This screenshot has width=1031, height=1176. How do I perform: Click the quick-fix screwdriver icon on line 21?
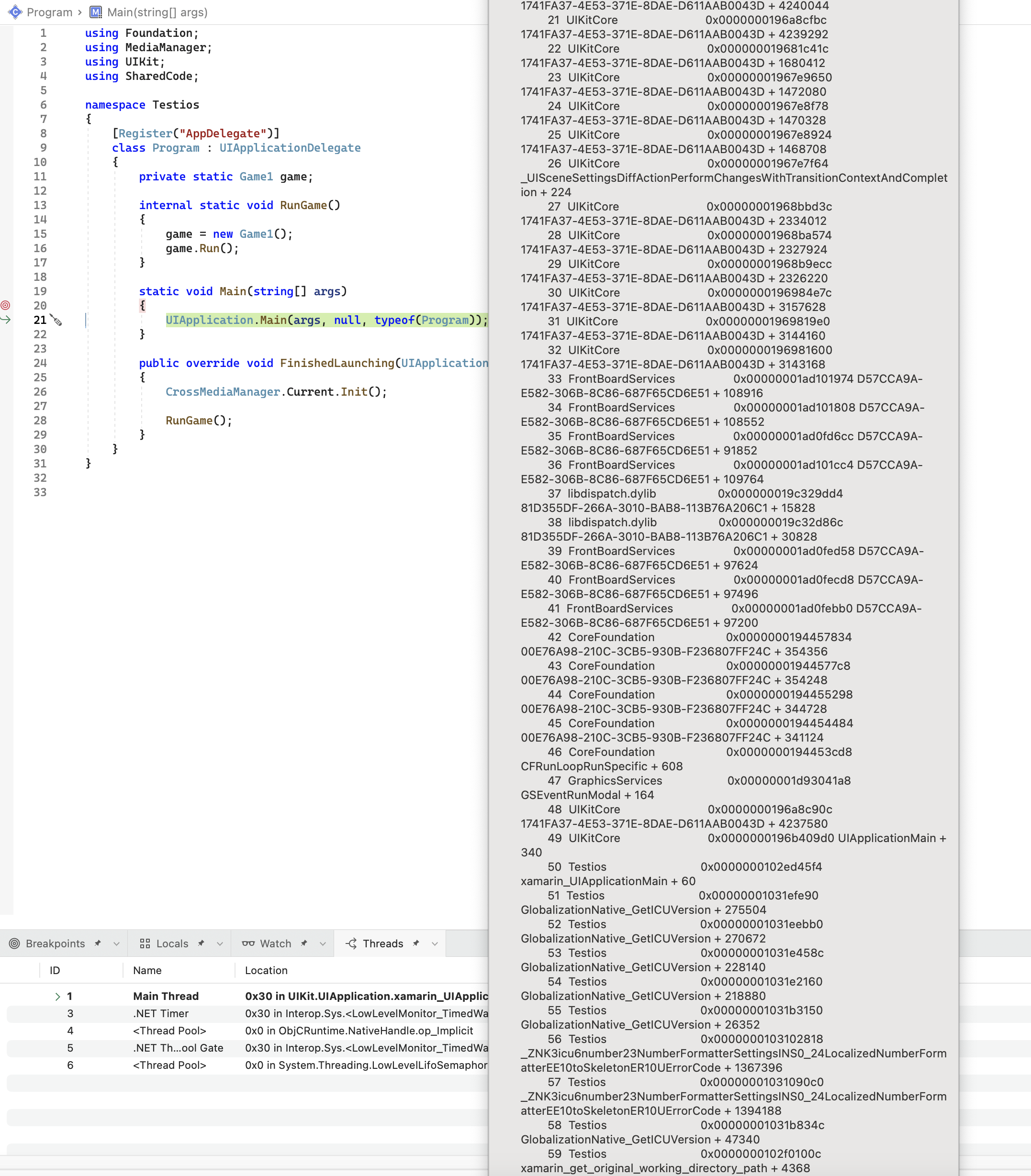click(56, 320)
